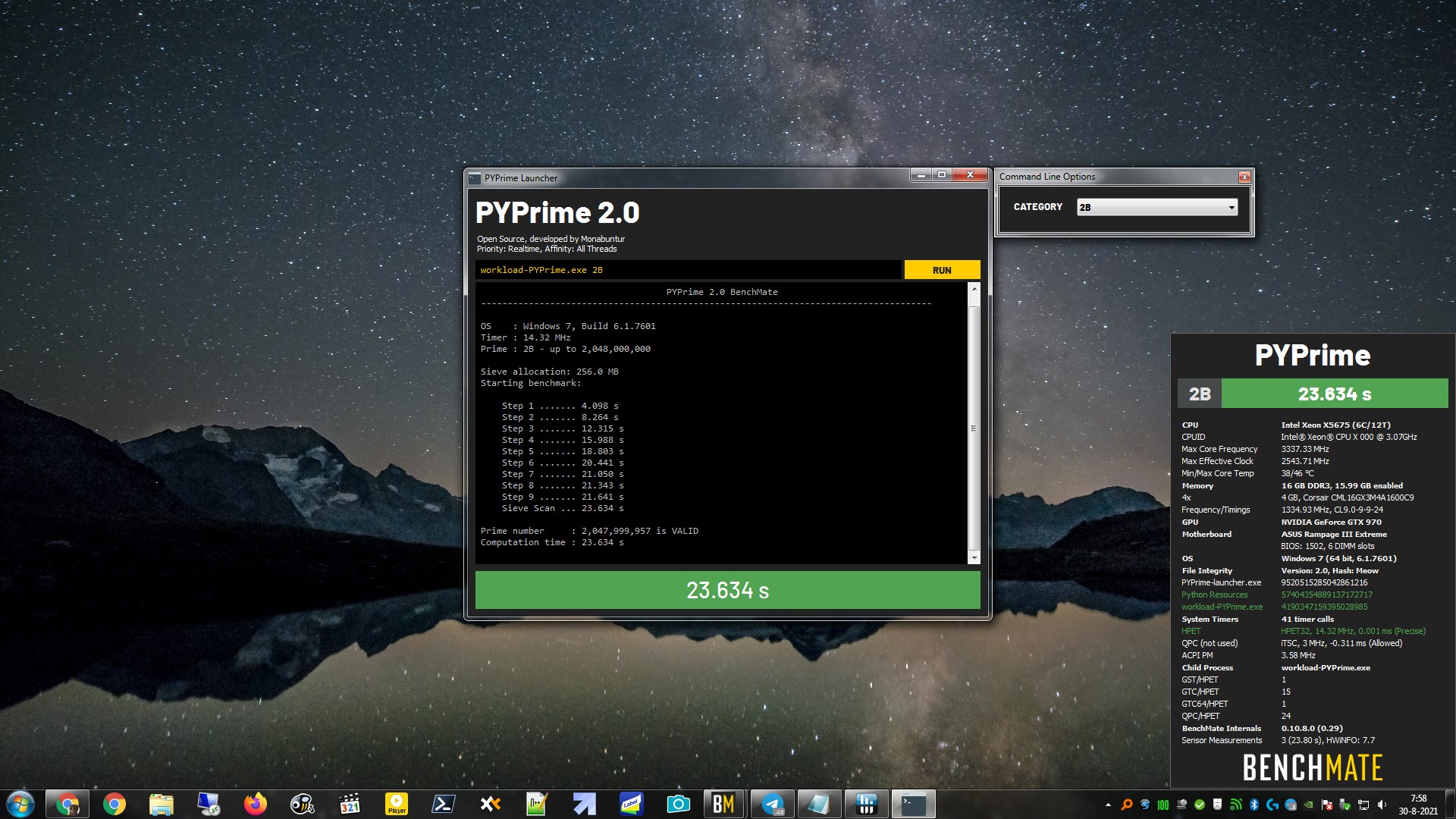This screenshot has width=1456, height=819.
Task: Click the console scrollbar down arrow
Action: [974, 557]
